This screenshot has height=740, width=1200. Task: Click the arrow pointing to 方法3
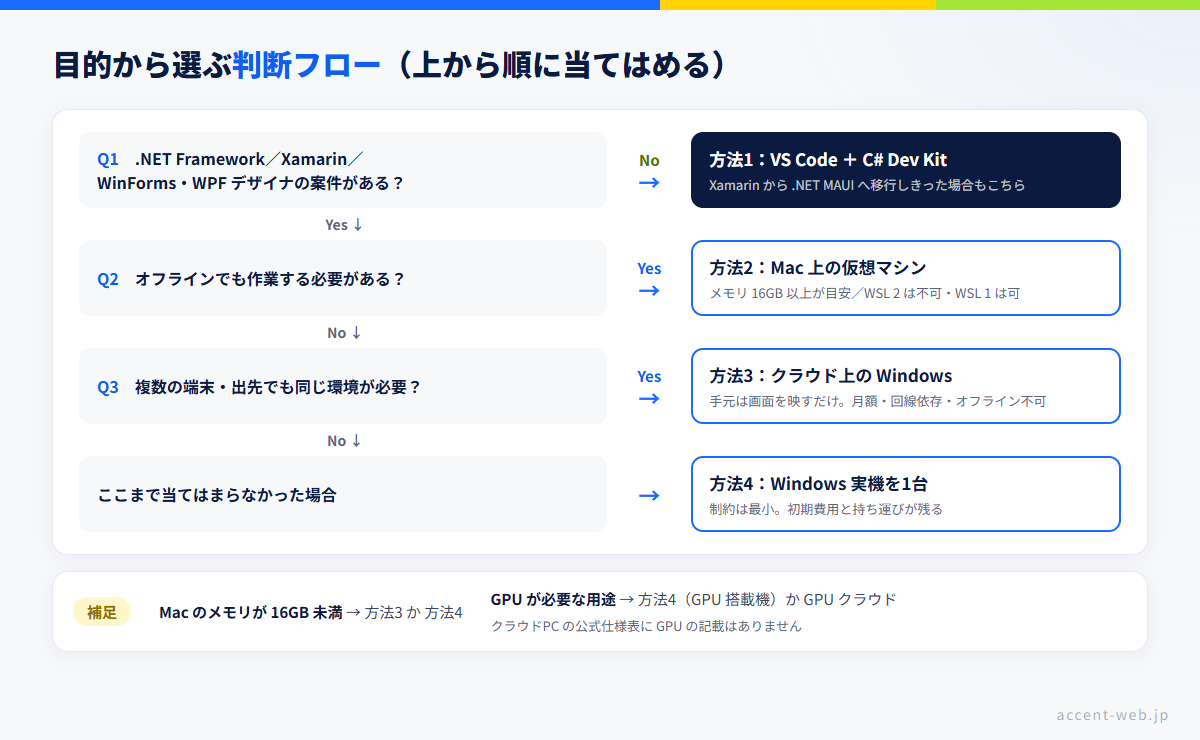pos(649,399)
